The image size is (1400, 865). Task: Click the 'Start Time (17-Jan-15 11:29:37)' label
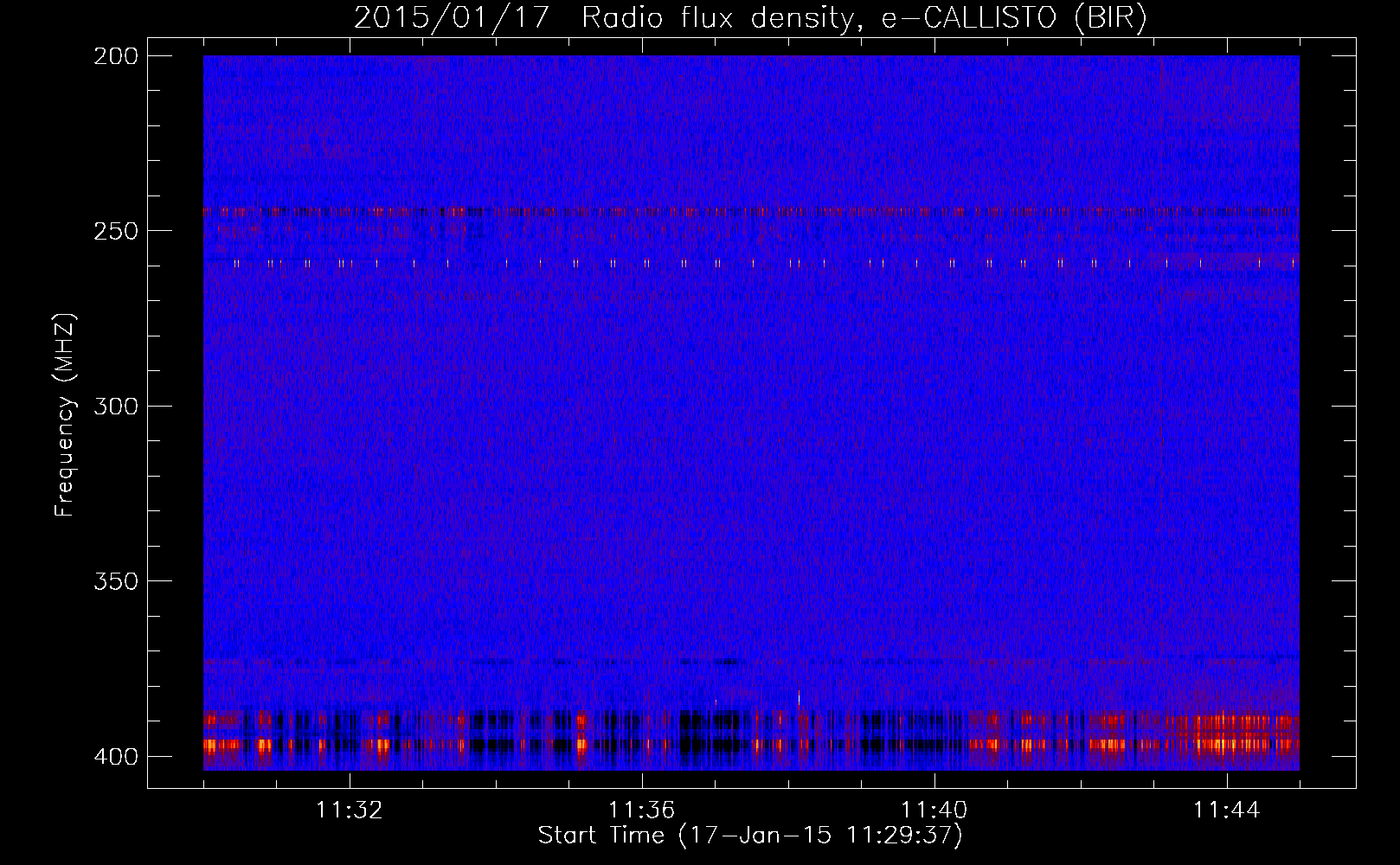750,836
